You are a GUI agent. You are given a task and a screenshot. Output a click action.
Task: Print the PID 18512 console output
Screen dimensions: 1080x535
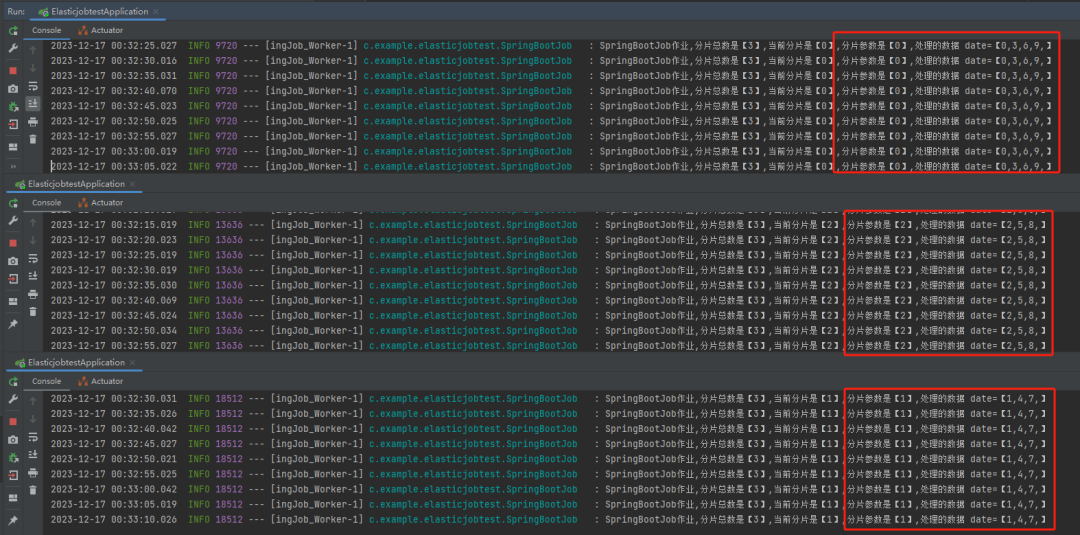(33, 473)
